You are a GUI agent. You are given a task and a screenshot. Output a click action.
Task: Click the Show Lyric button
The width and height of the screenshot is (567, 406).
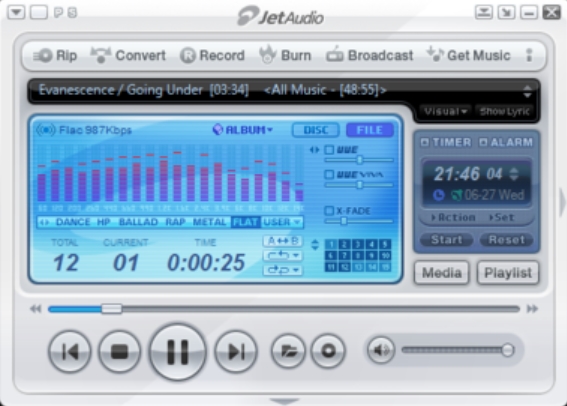[x=504, y=111]
